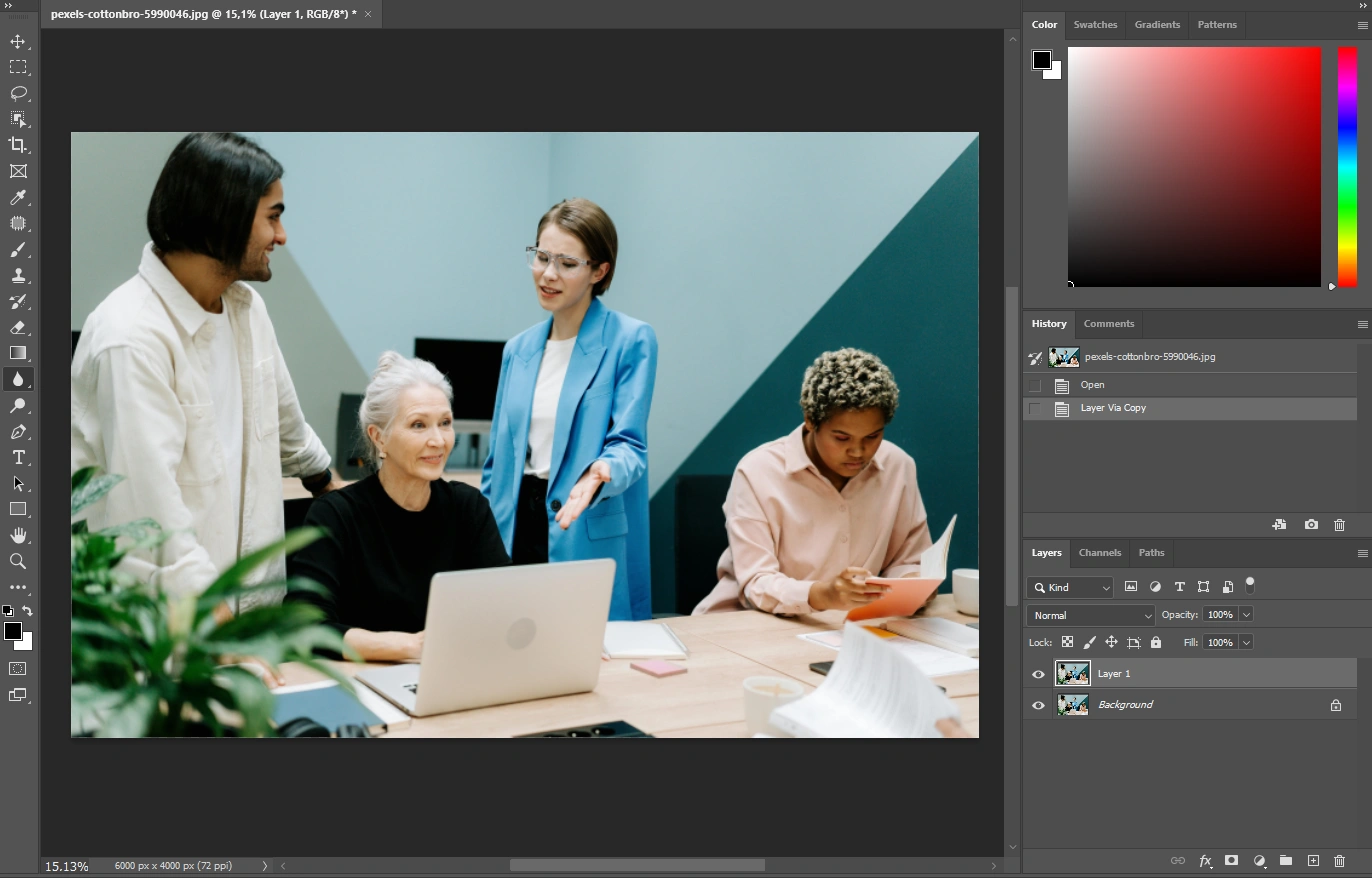Delete current history state trash icon

1339,524
